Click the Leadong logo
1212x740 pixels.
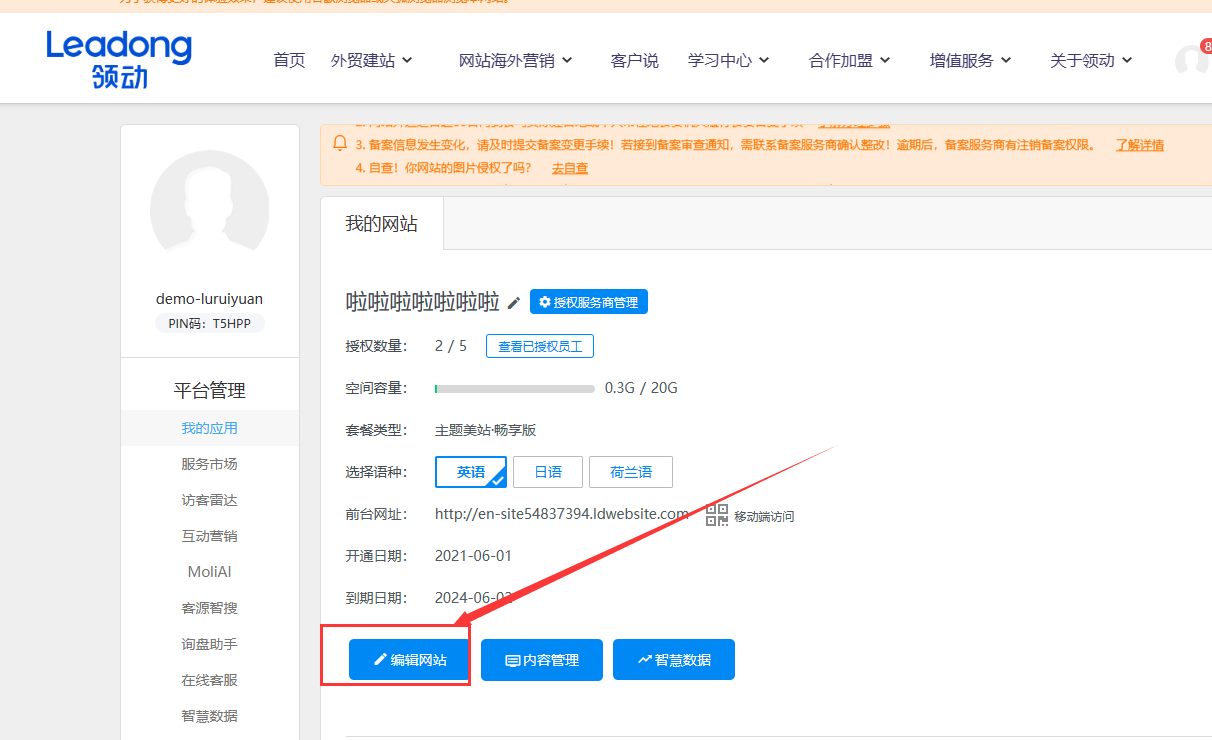point(118,59)
